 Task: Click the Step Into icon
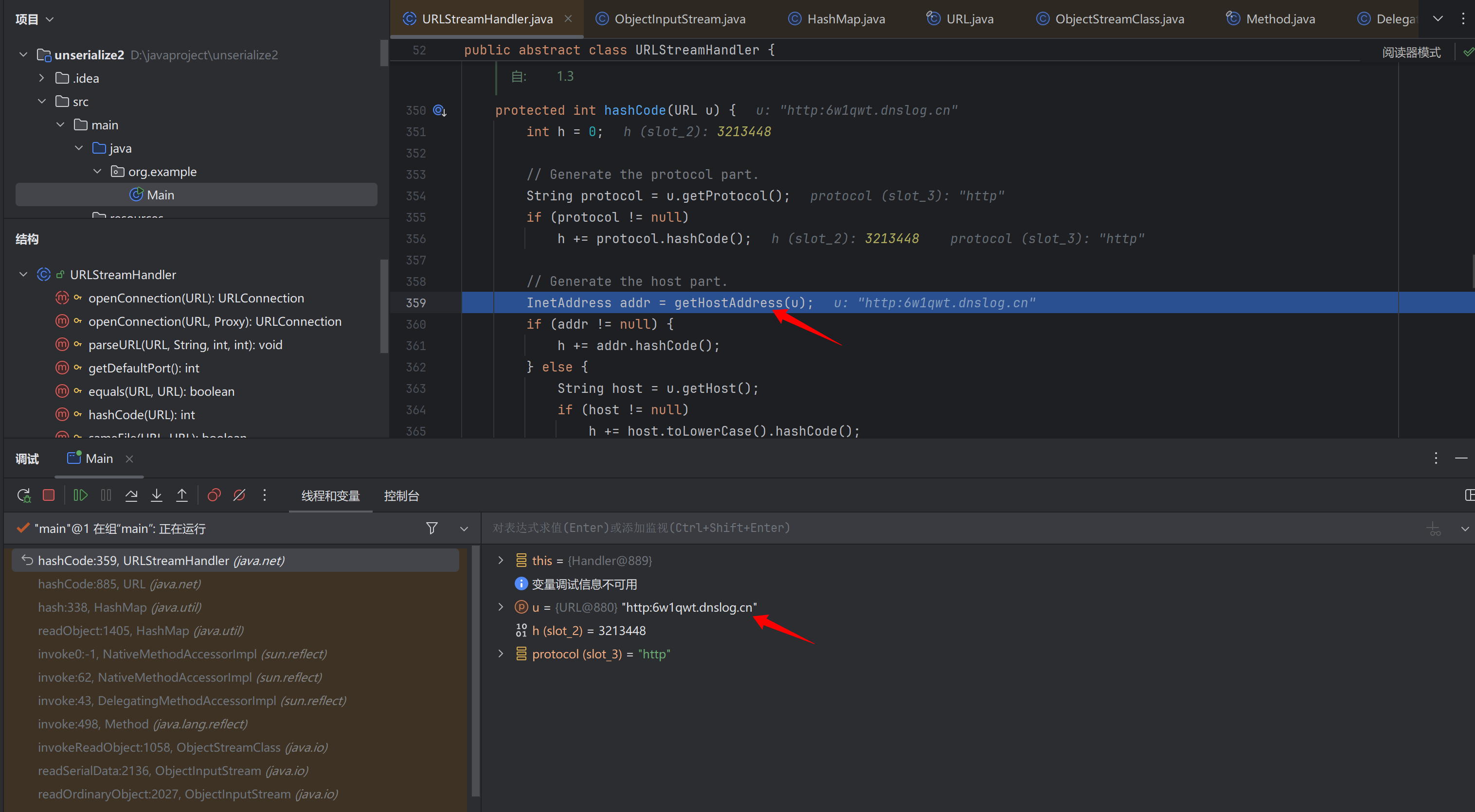[156, 495]
